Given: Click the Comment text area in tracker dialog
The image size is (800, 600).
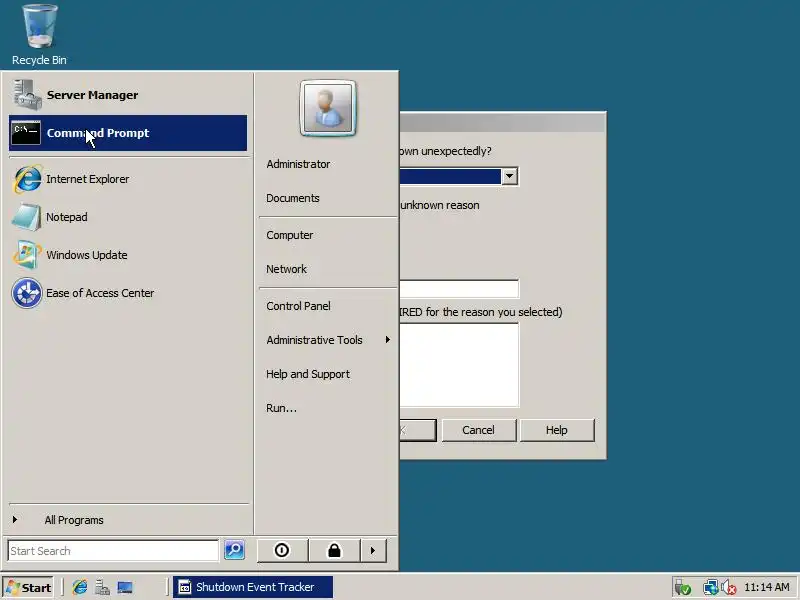Looking at the screenshot, I should tap(459, 365).
